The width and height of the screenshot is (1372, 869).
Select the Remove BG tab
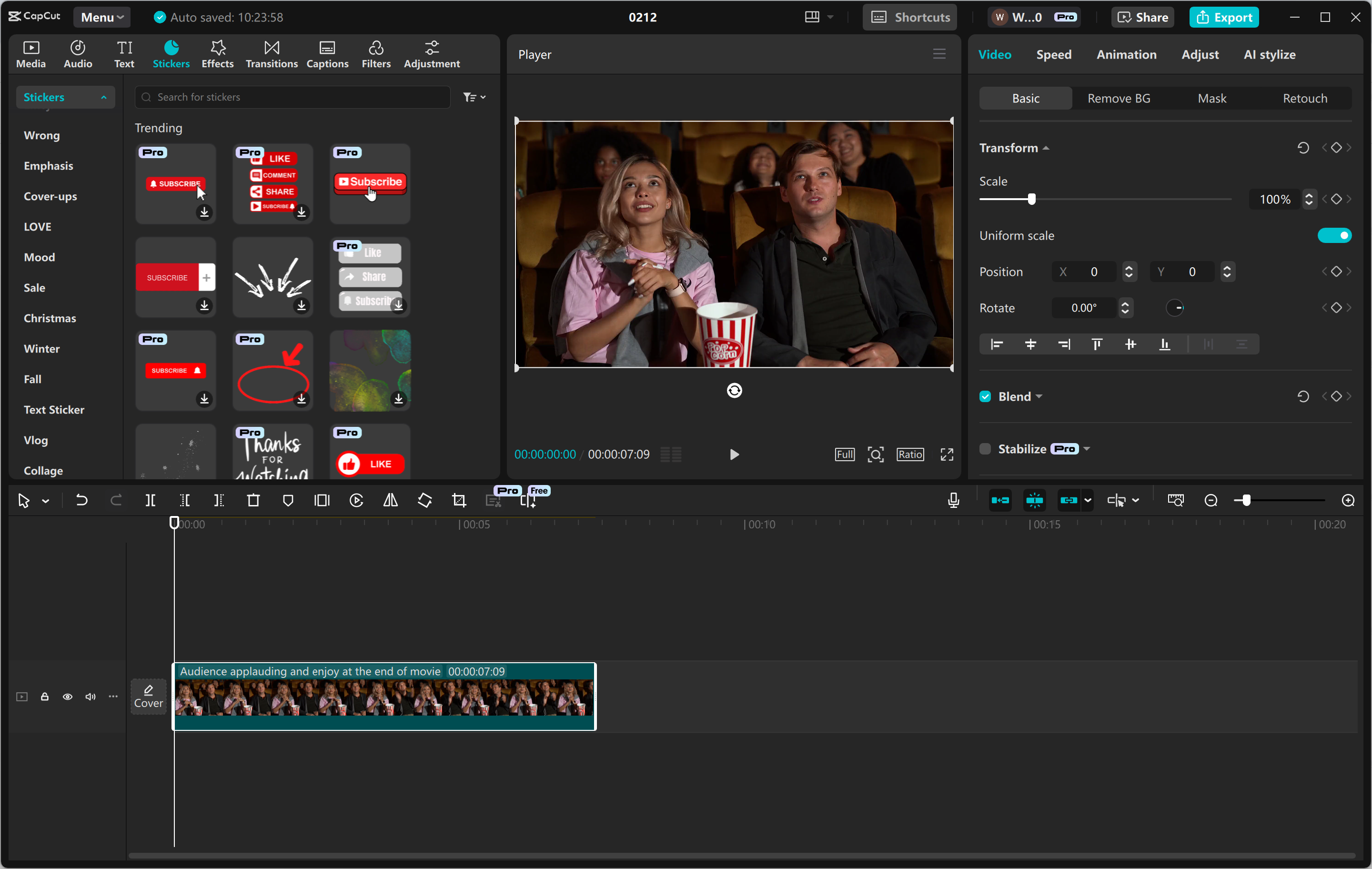pos(1119,99)
